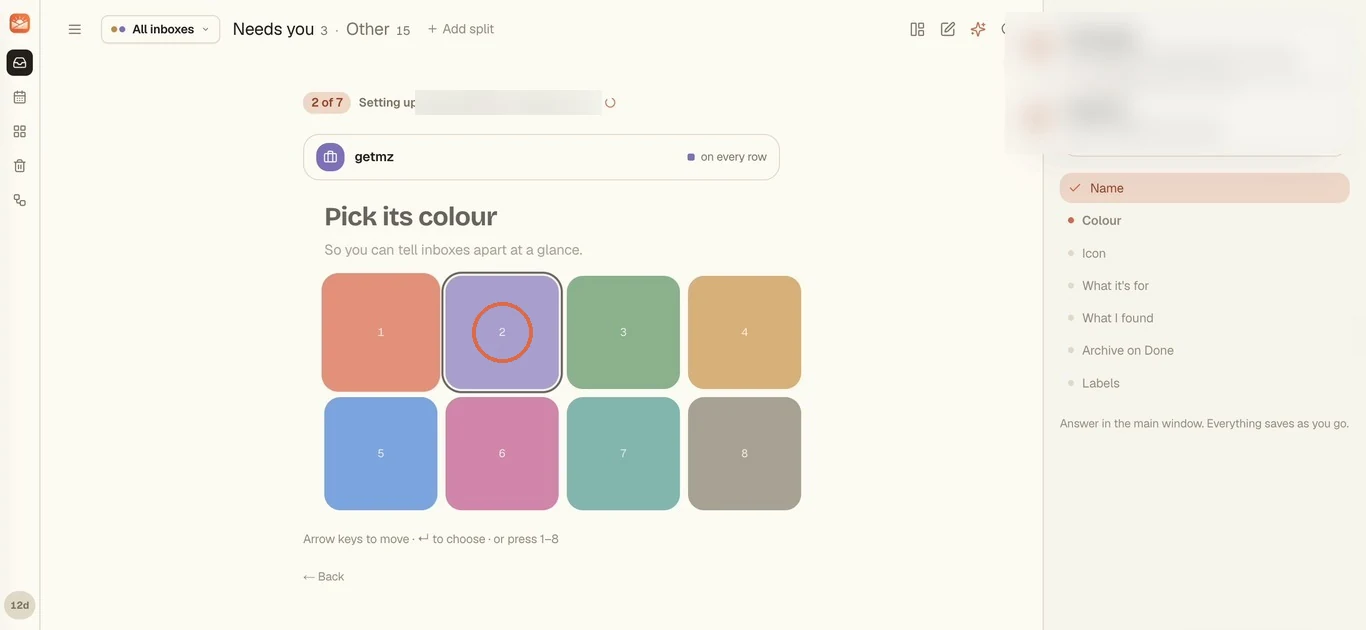Click the app logo icon in the sidebar
The height and width of the screenshot is (630, 1366).
19,23
